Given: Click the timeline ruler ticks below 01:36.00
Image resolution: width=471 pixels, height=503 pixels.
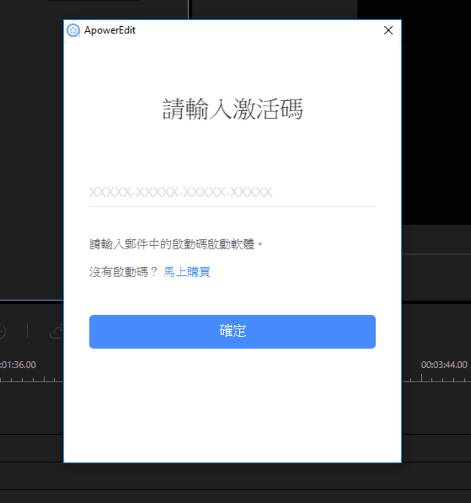Looking at the screenshot, I should [x=32, y=379].
